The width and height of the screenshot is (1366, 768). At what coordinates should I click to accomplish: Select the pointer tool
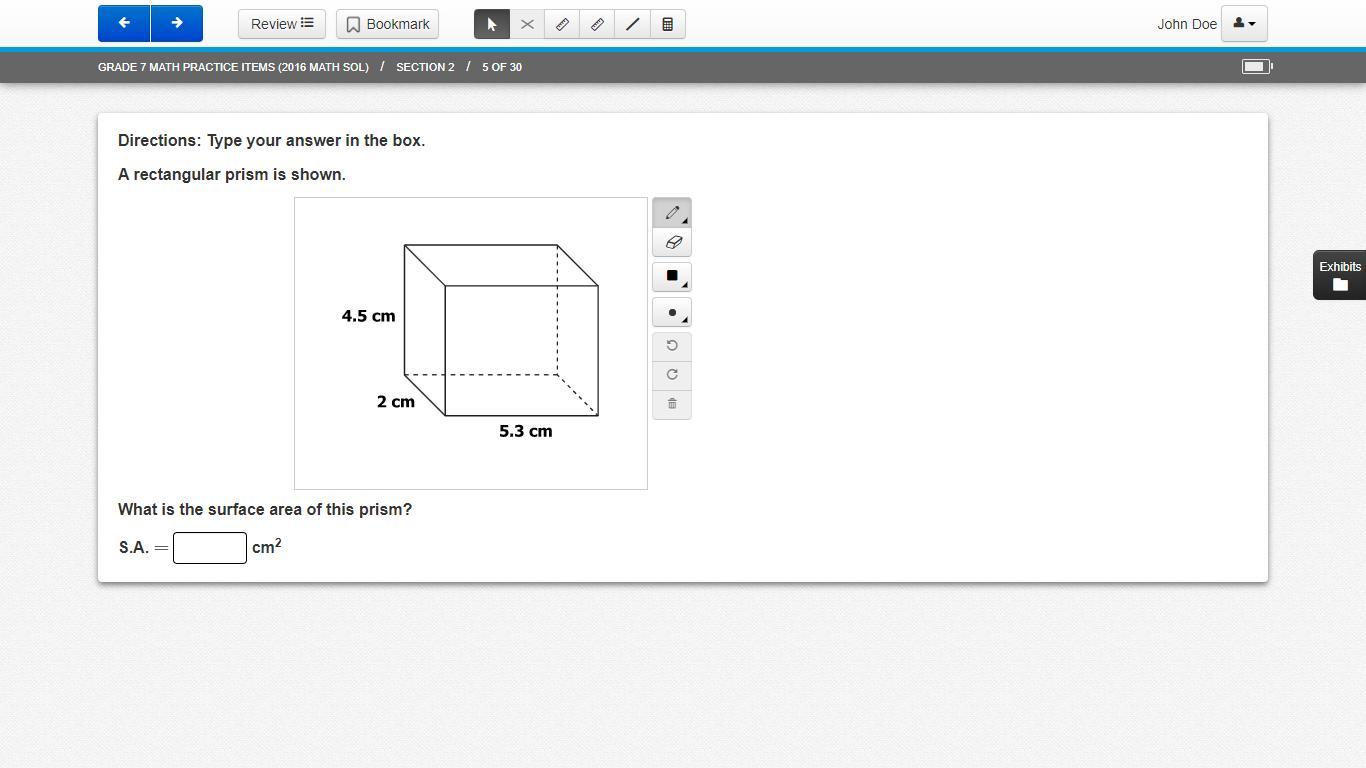(x=492, y=24)
